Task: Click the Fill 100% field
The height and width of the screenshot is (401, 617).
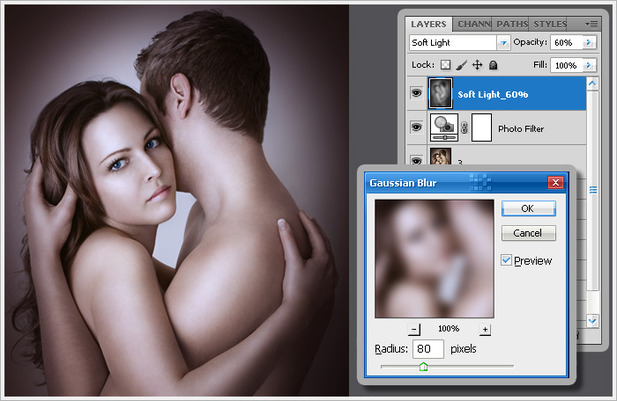Action: tap(566, 65)
